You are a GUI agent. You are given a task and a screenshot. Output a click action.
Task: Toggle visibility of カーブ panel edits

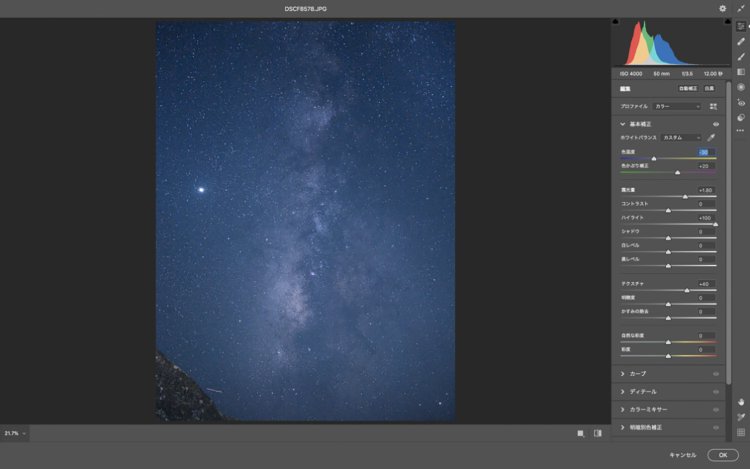pyautogui.click(x=716, y=374)
